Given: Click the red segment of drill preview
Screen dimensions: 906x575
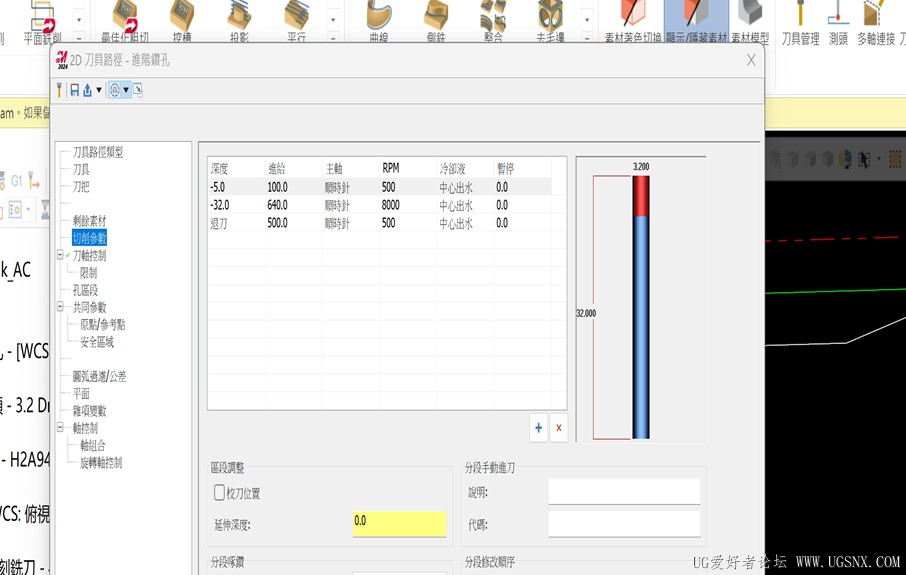Looking at the screenshot, I should (641, 196).
